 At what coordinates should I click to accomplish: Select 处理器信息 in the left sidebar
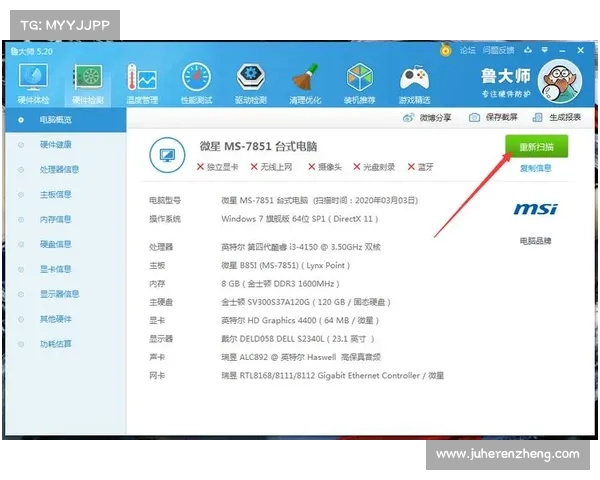(x=60, y=170)
